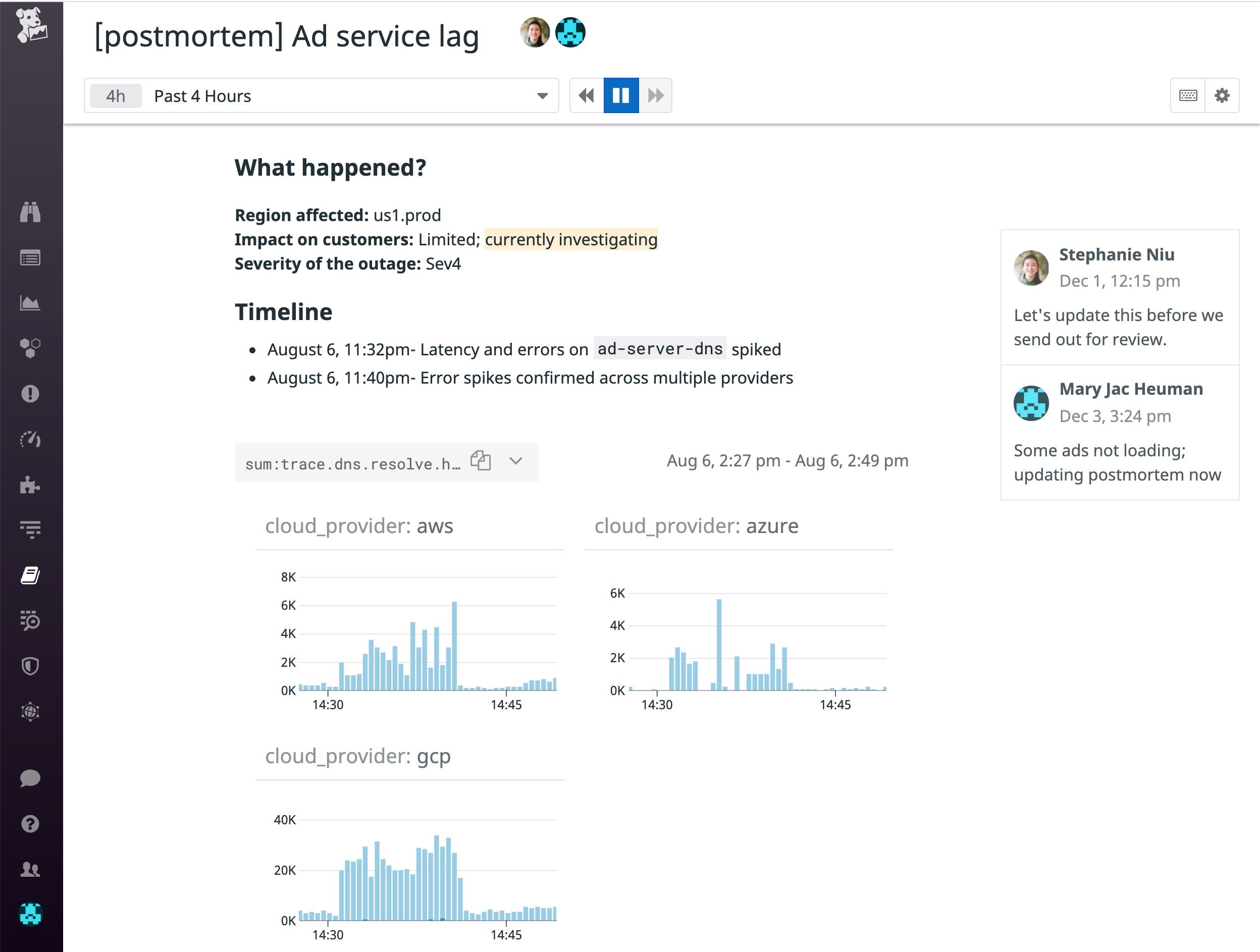This screenshot has height=952, width=1260.
Task: Click Stephanie Niu's avatar in header
Action: pos(534,32)
